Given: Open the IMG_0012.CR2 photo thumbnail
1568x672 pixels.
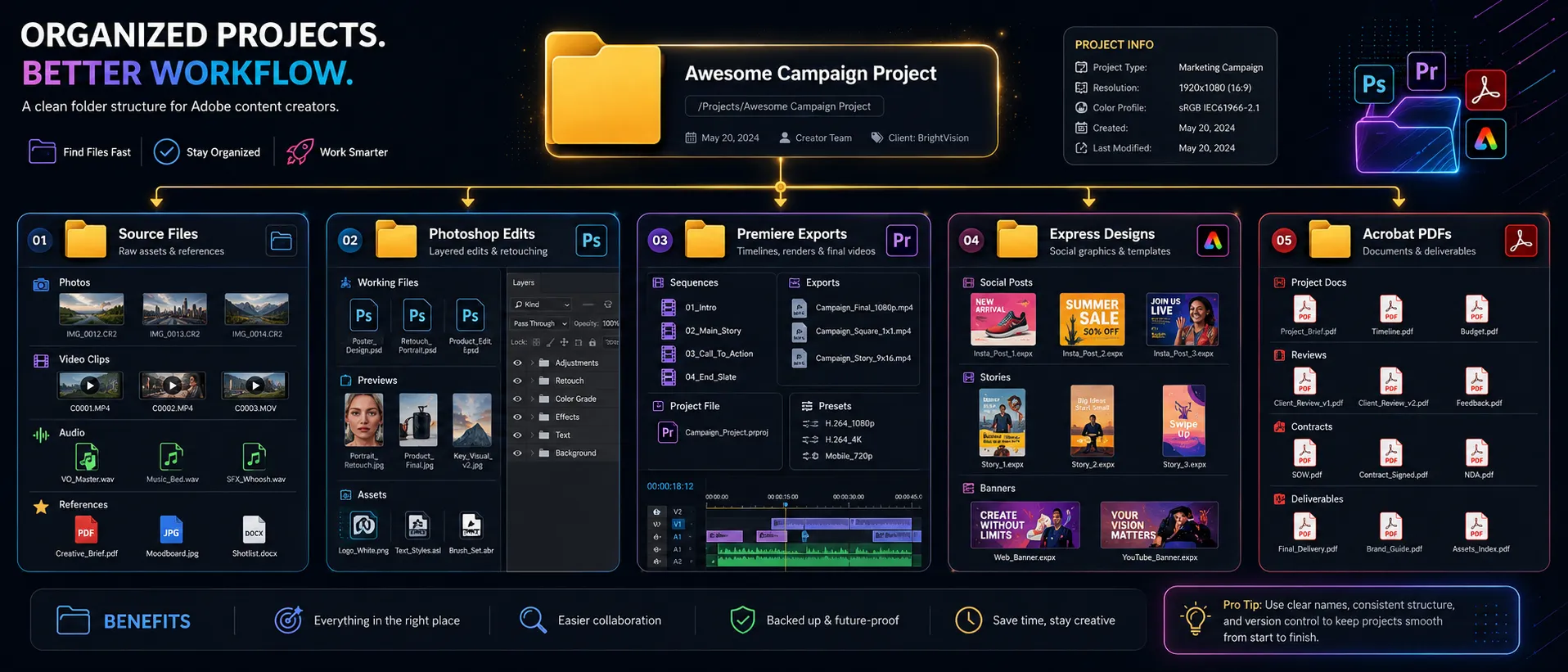Looking at the screenshot, I should [92, 309].
